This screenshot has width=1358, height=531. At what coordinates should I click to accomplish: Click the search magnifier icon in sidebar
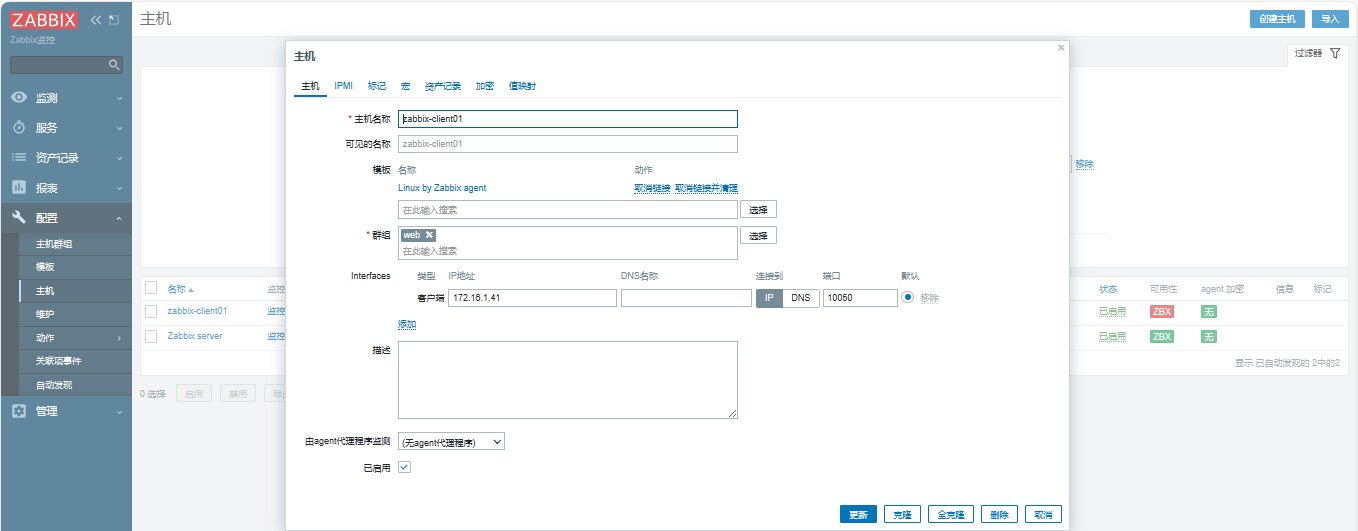(x=114, y=65)
